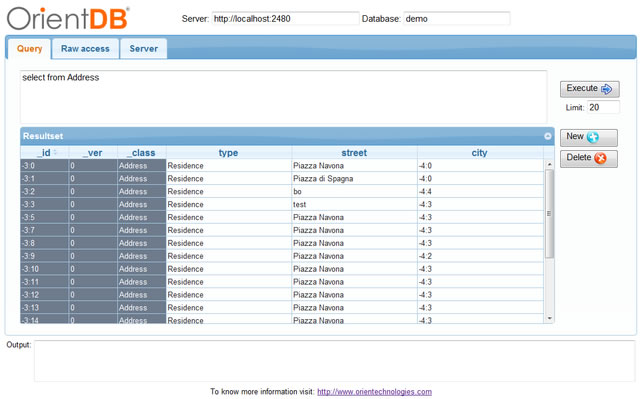Open the Server tab

coord(144,49)
